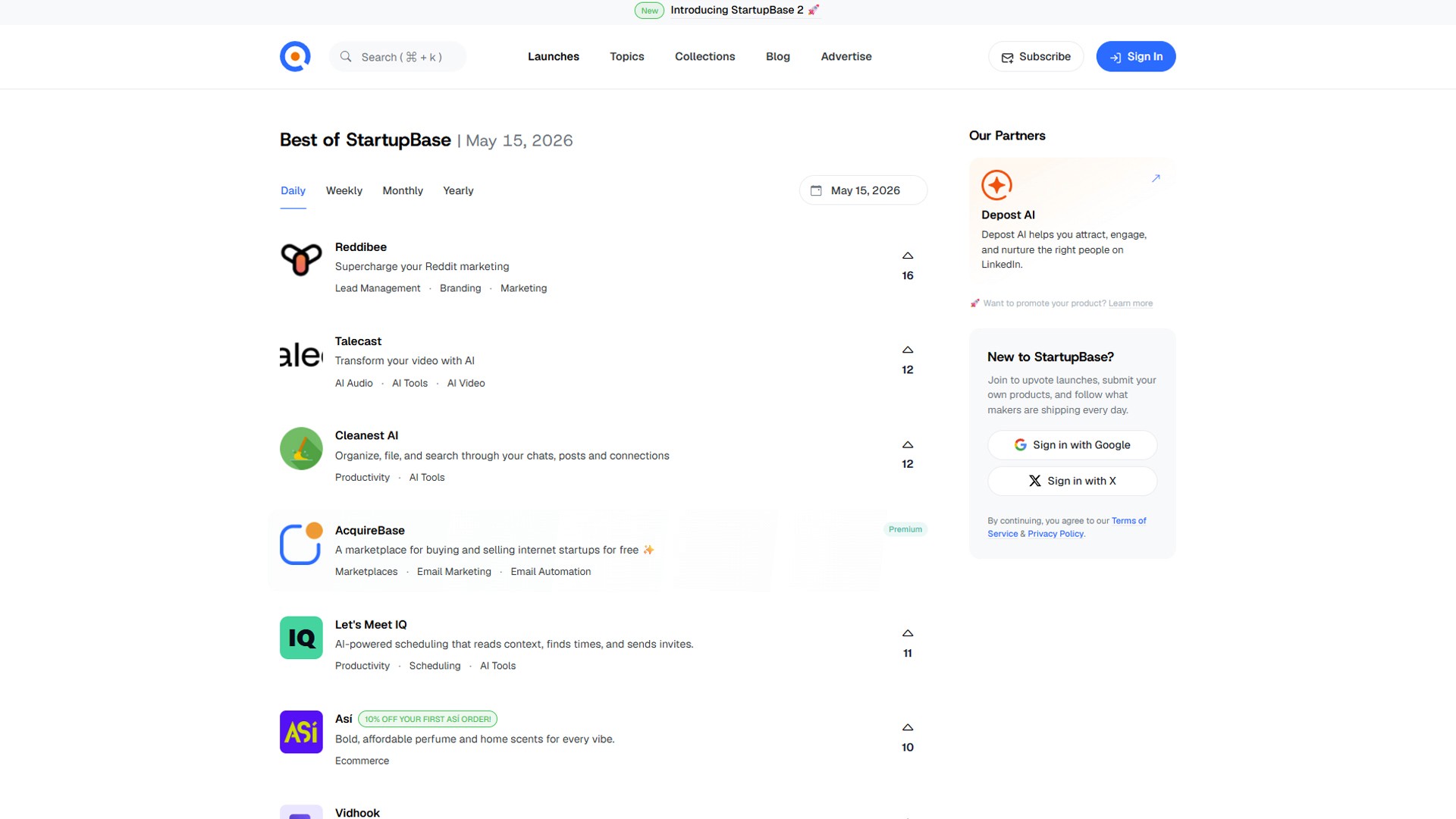Open the Collections nav item
1456x819 pixels.
click(x=705, y=56)
